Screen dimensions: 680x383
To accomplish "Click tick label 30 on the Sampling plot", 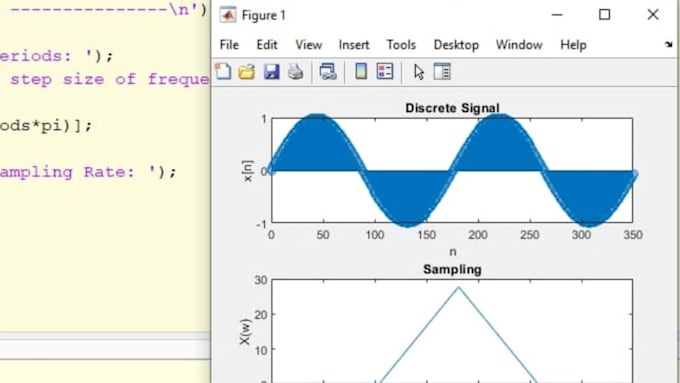I will click(261, 280).
